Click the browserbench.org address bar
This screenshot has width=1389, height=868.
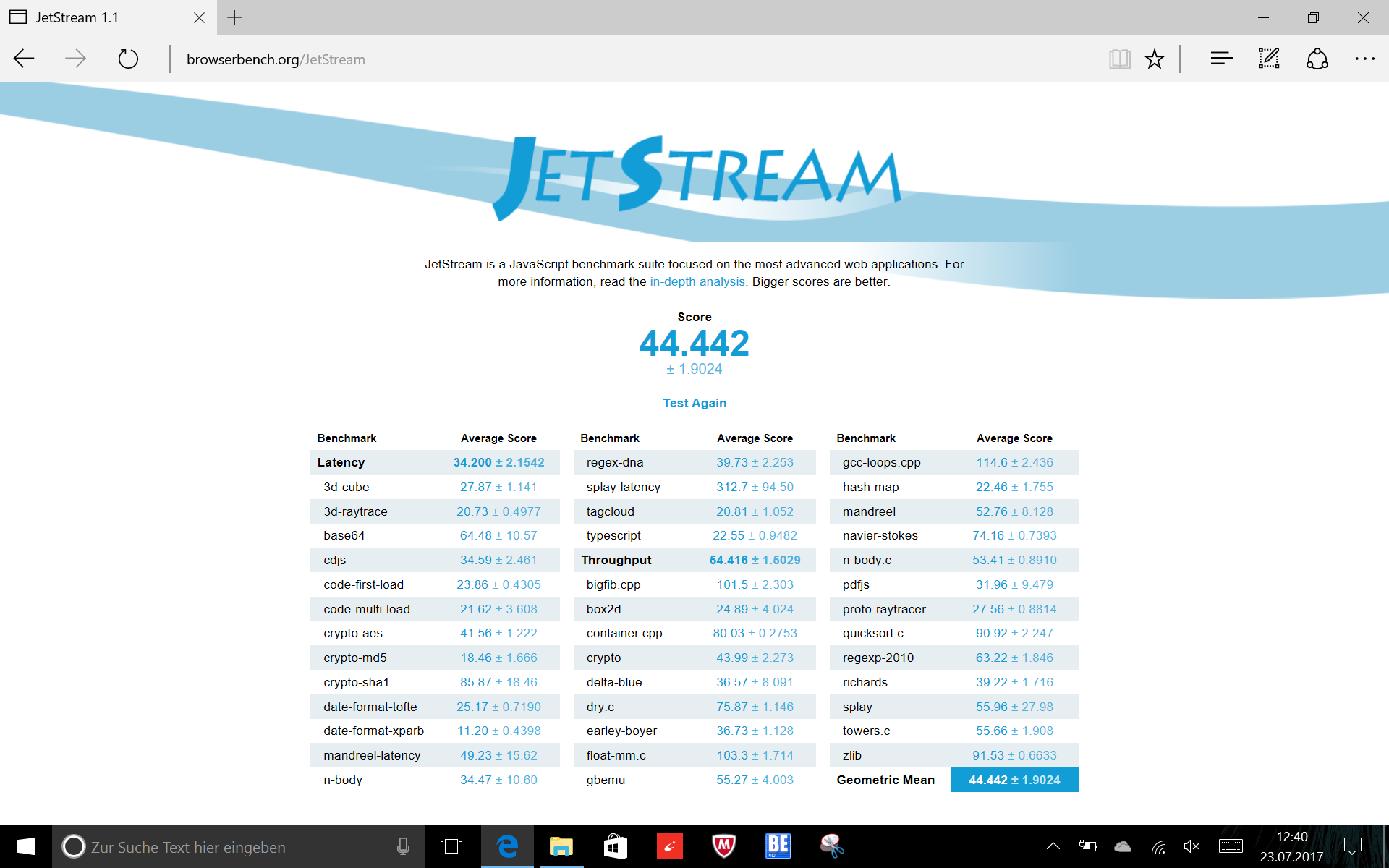pos(637,59)
